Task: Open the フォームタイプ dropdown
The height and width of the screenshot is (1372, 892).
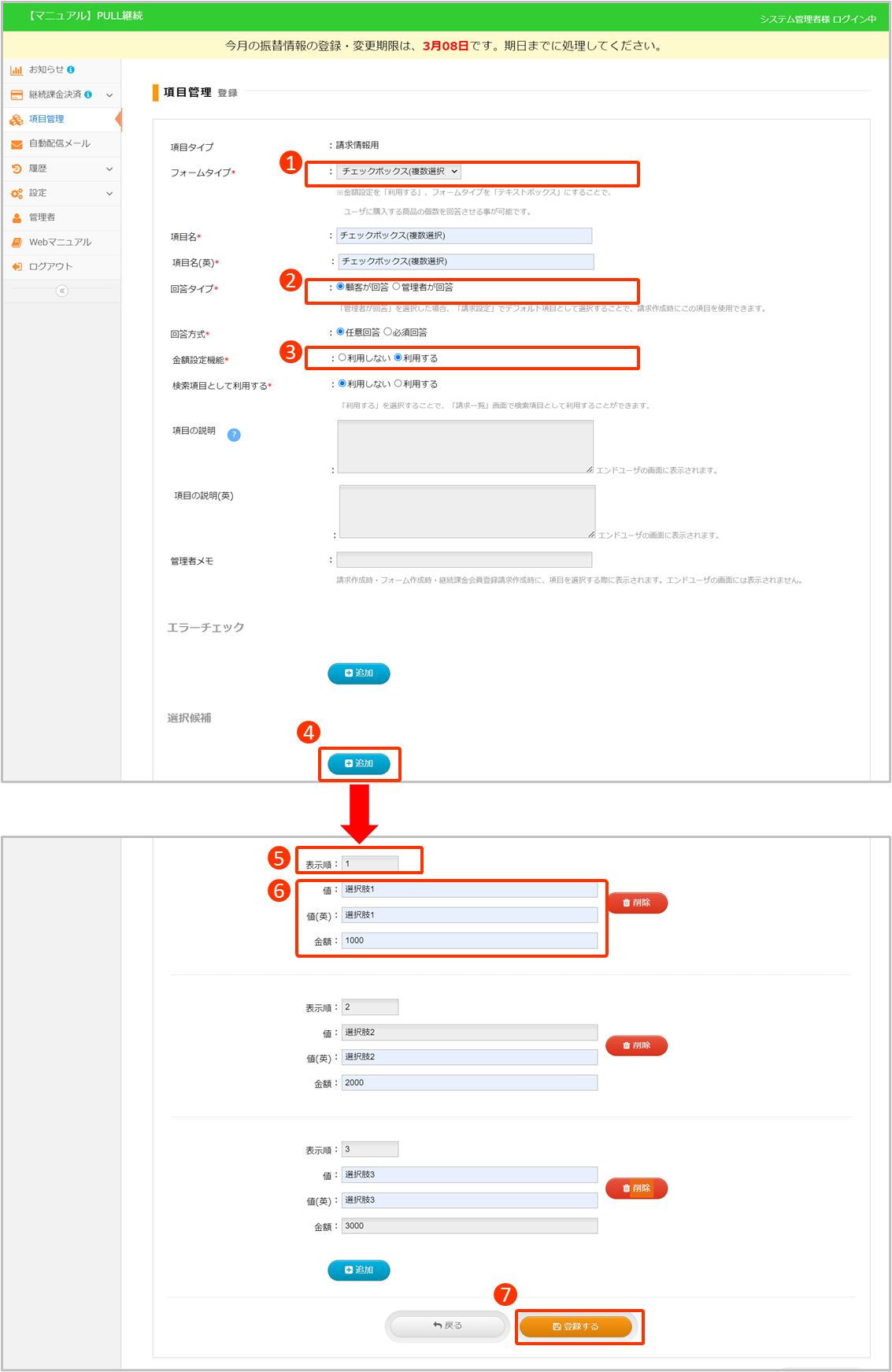Action: pos(399,171)
